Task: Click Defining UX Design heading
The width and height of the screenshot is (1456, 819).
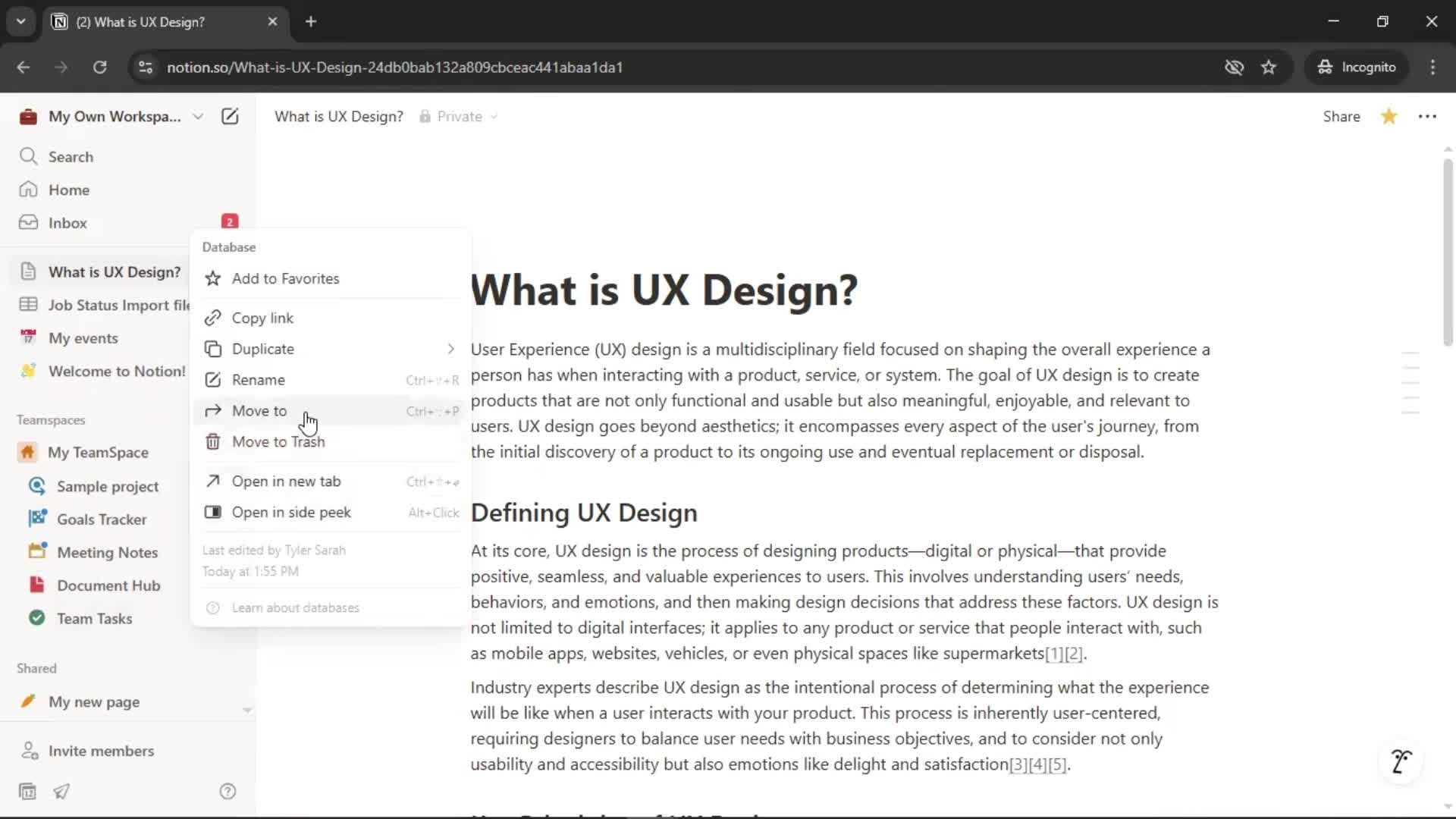Action: click(584, 513)
